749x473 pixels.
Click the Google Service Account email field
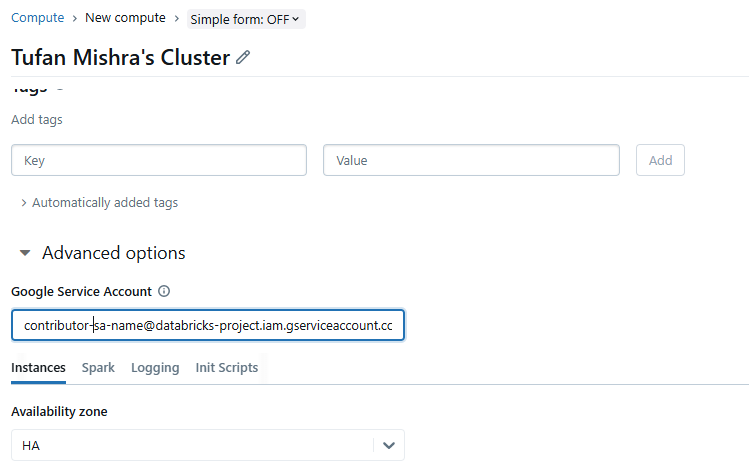tap(208, 326)
